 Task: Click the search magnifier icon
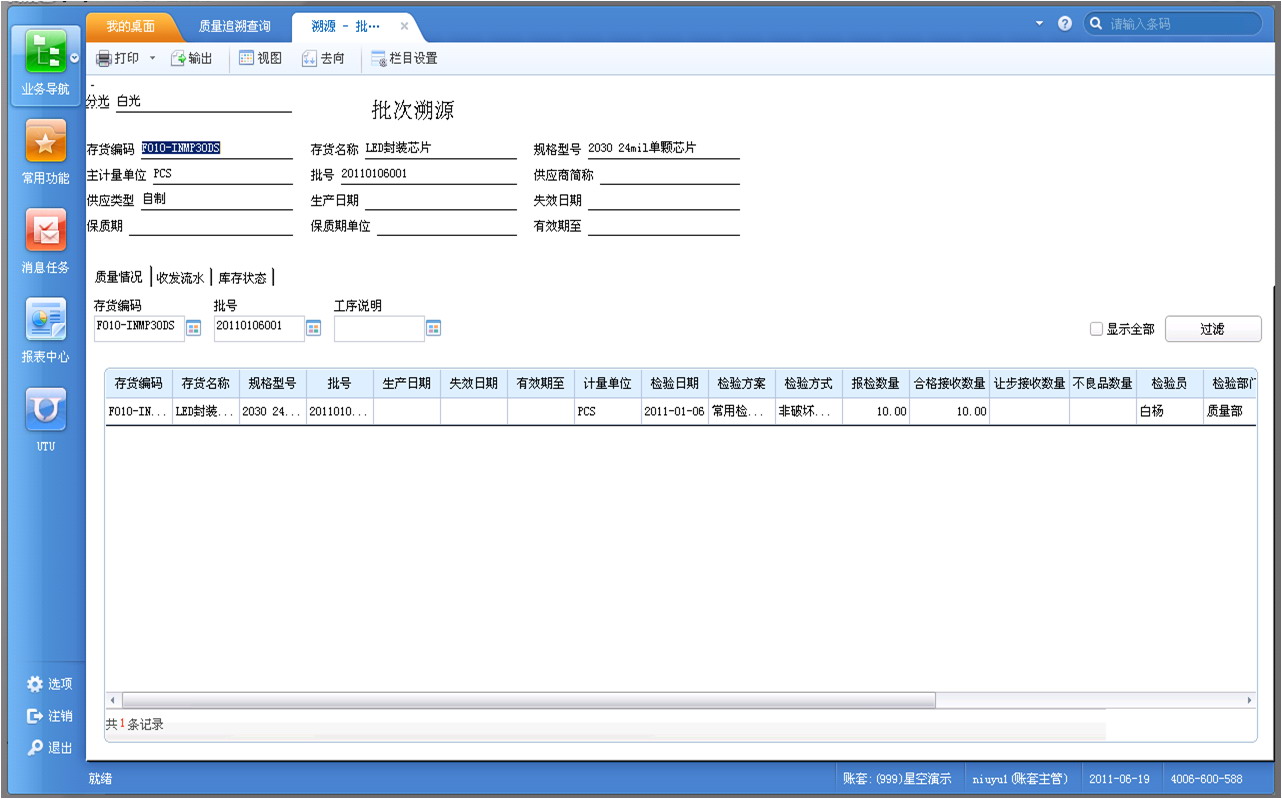(x=1096, y=24)
